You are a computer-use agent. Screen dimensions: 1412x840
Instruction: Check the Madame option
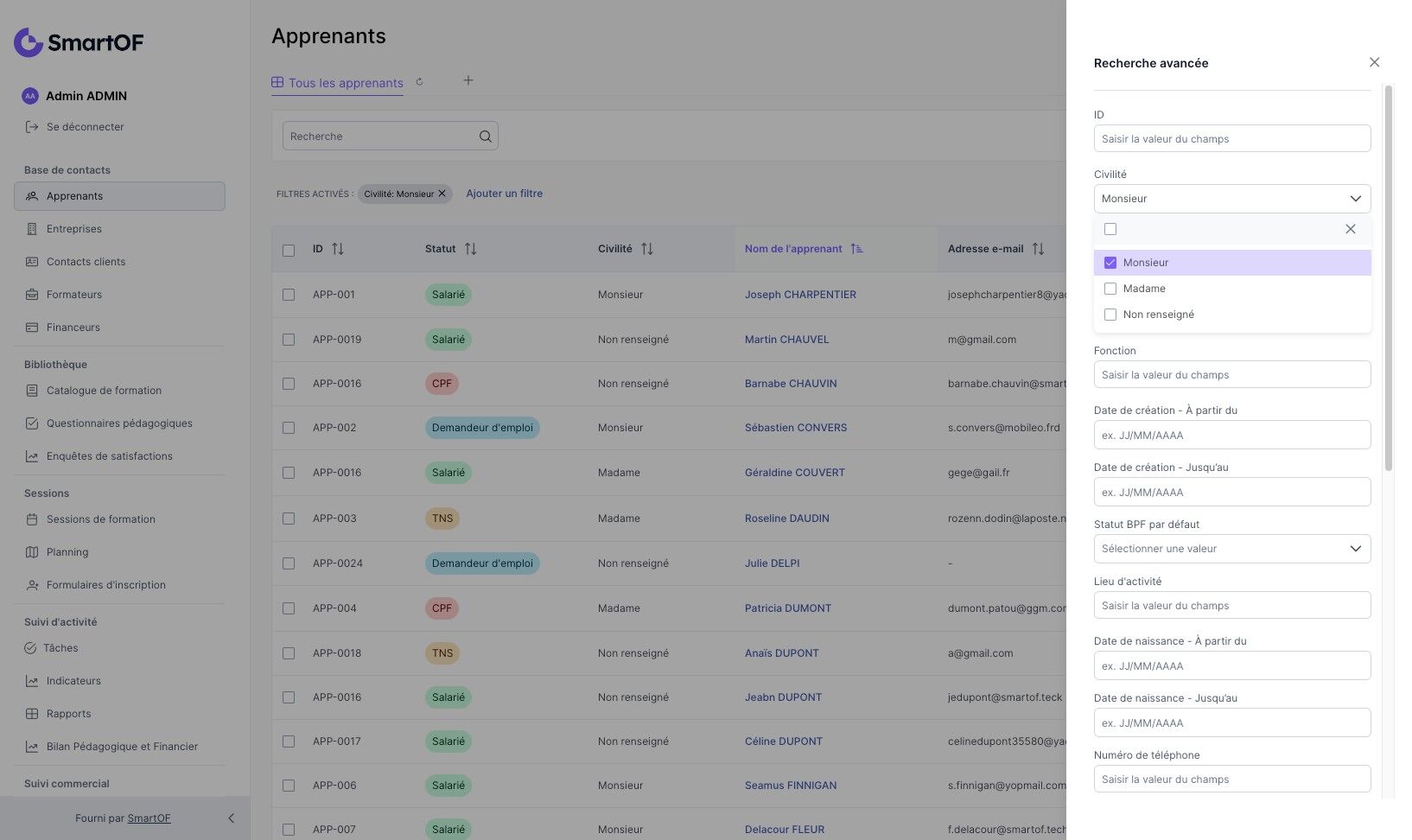[x=1110, y=289]
